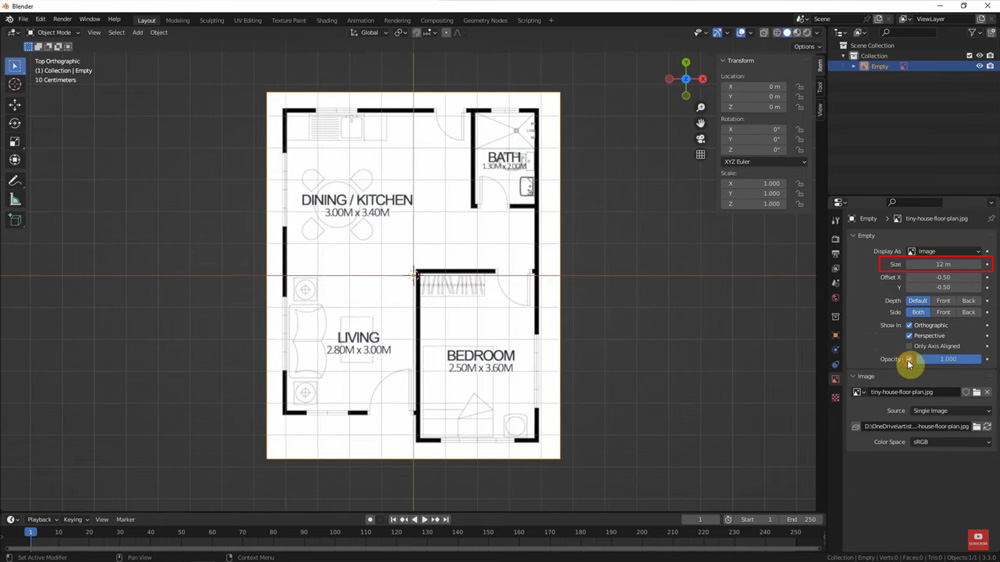Uncheck the Orthographic checkbox
The width and height of the screenshot is (1000, 562).
(x=909, y=325)
